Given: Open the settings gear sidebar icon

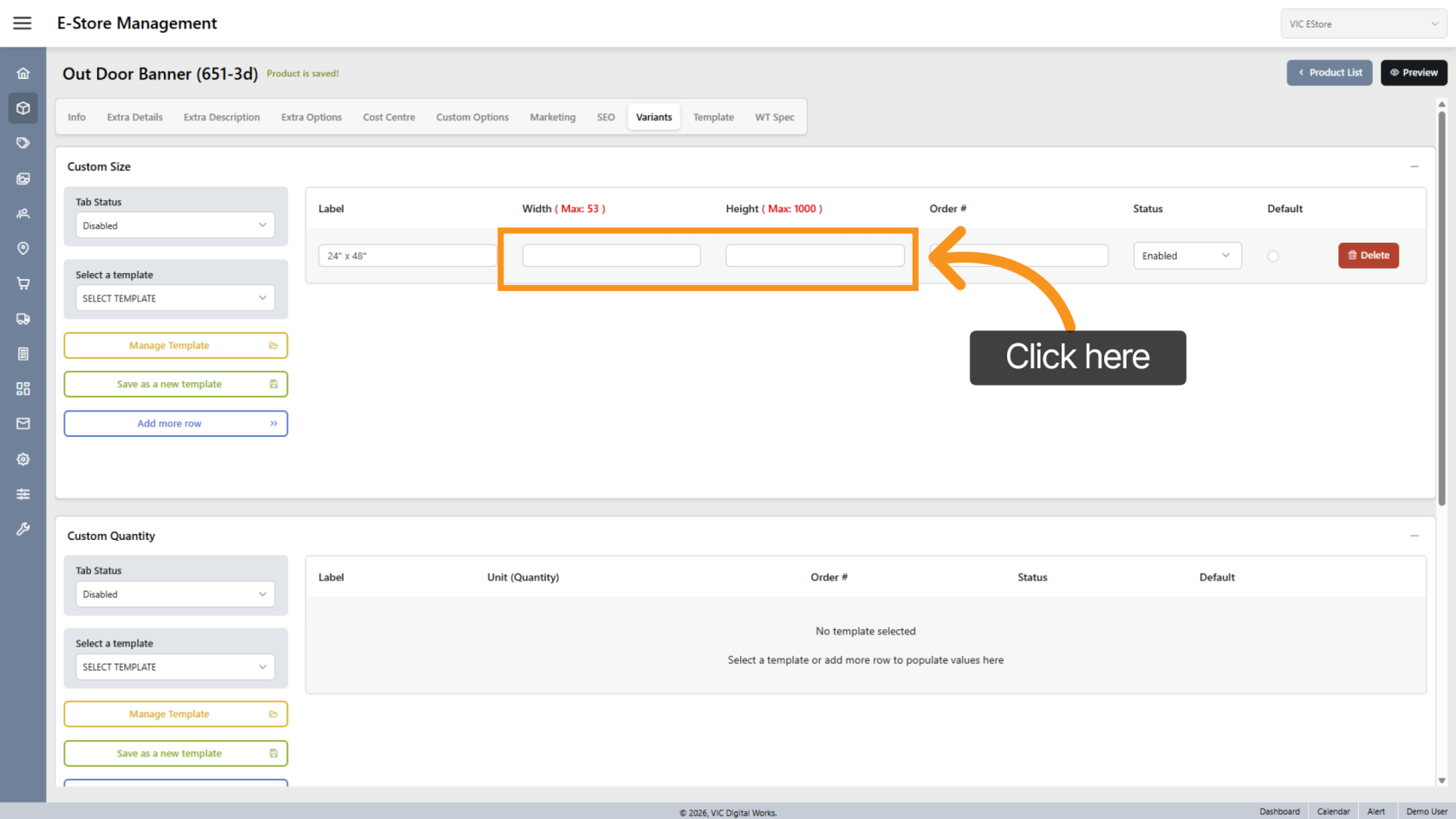Looking at the screenshot, I should tap(23, 459).
